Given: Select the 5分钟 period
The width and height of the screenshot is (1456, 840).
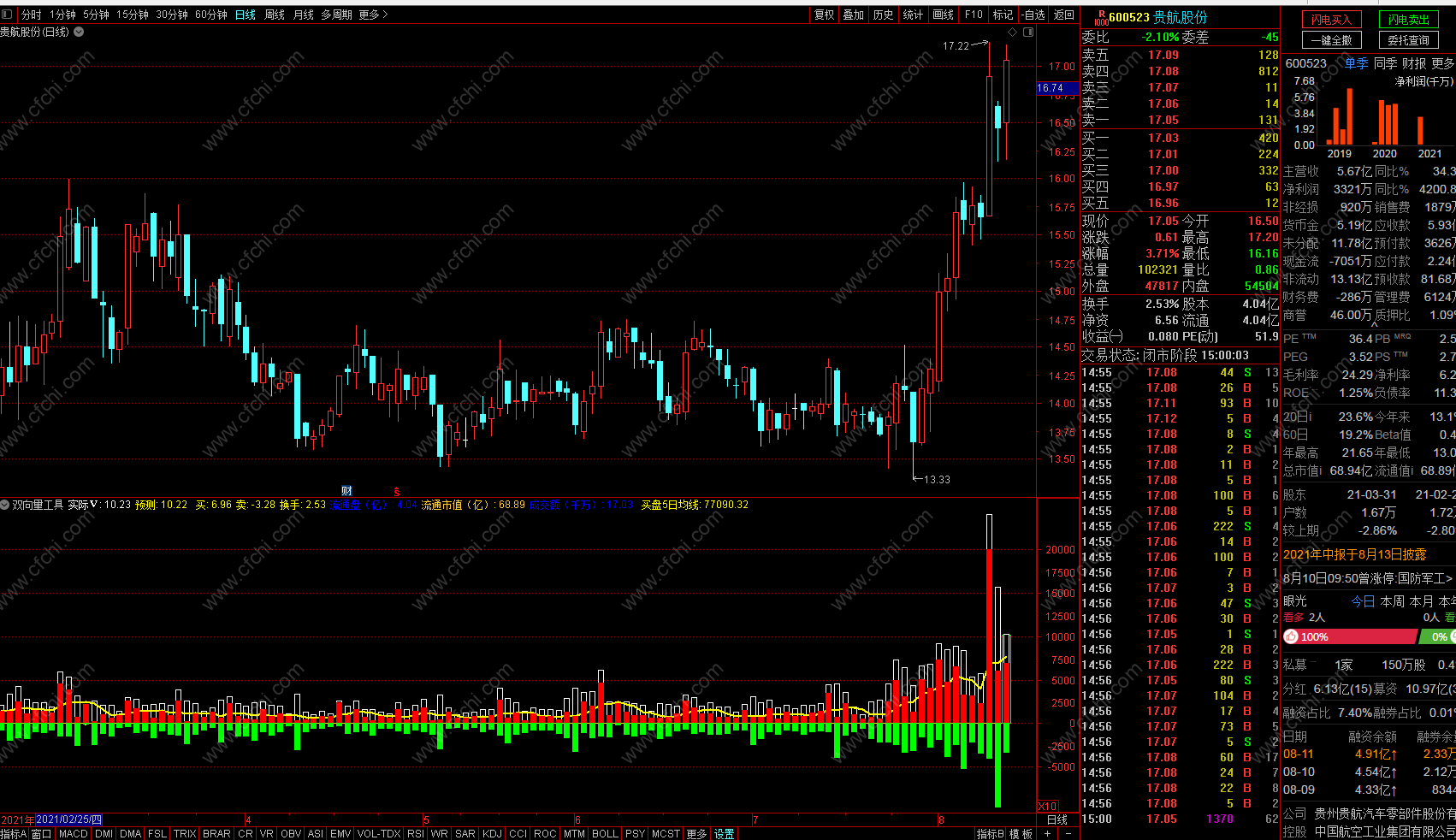Looking at the screenshot, I should 96,15.
